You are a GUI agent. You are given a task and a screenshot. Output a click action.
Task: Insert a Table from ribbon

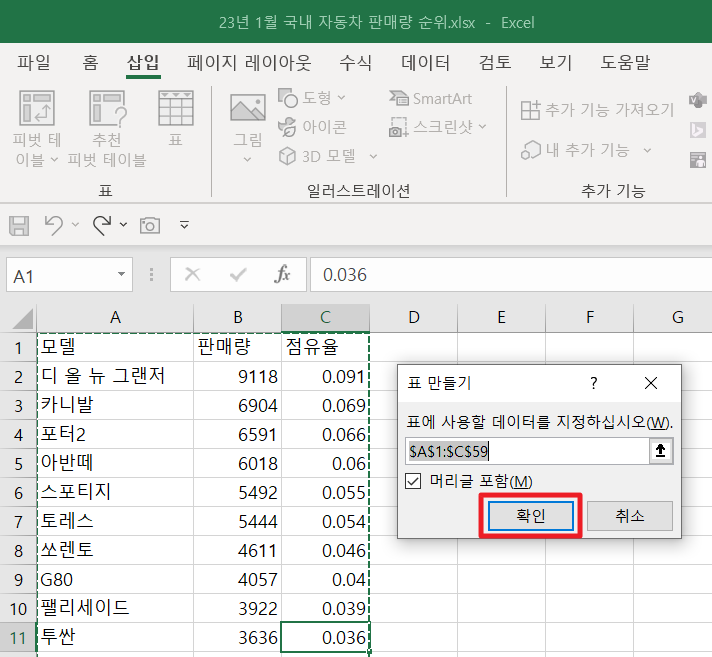pyautogui.click(x=175, y=118)
